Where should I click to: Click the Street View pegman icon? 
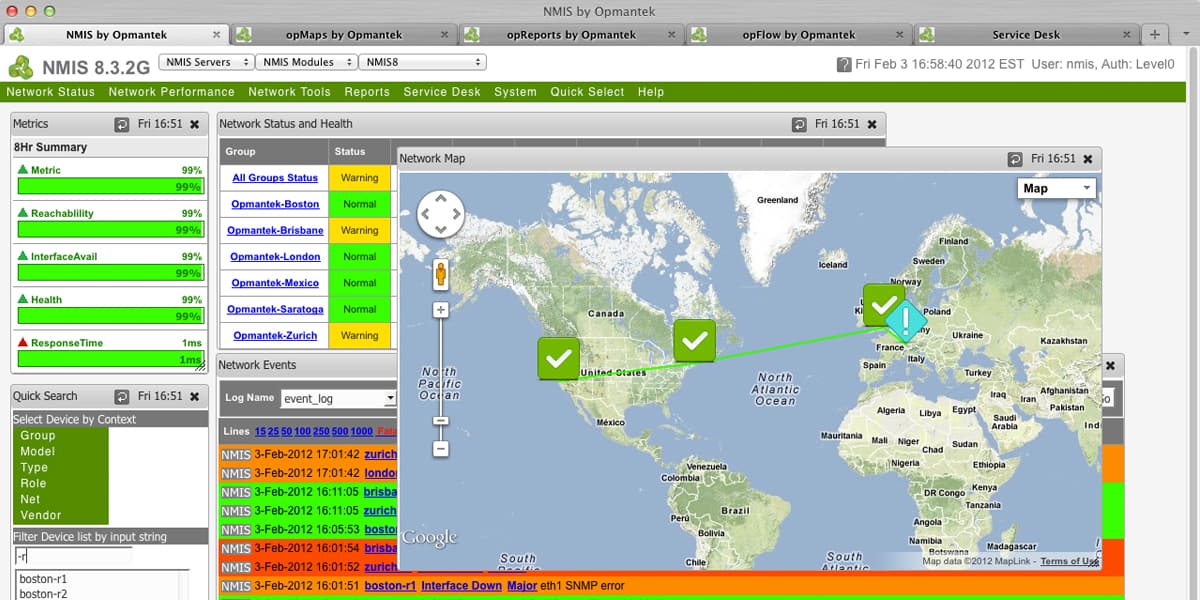click(440, 273)
